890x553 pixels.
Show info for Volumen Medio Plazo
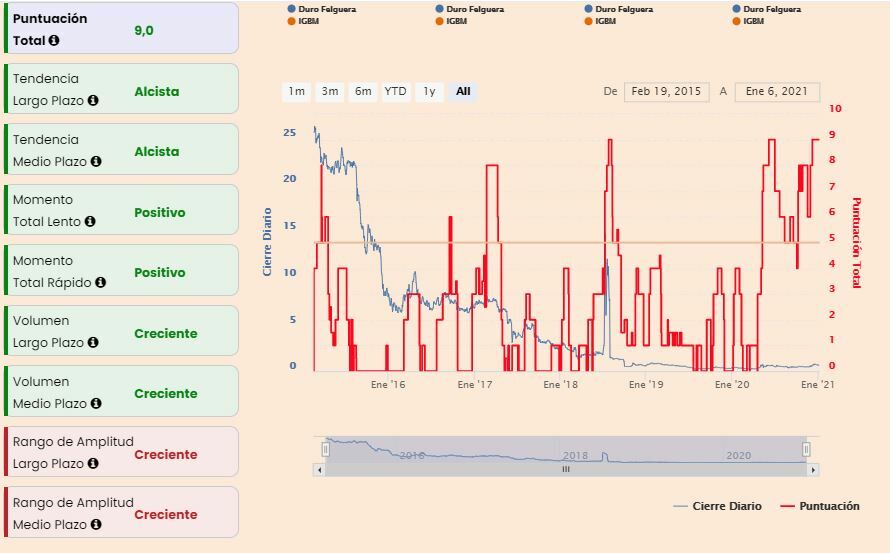click(96, 403)
